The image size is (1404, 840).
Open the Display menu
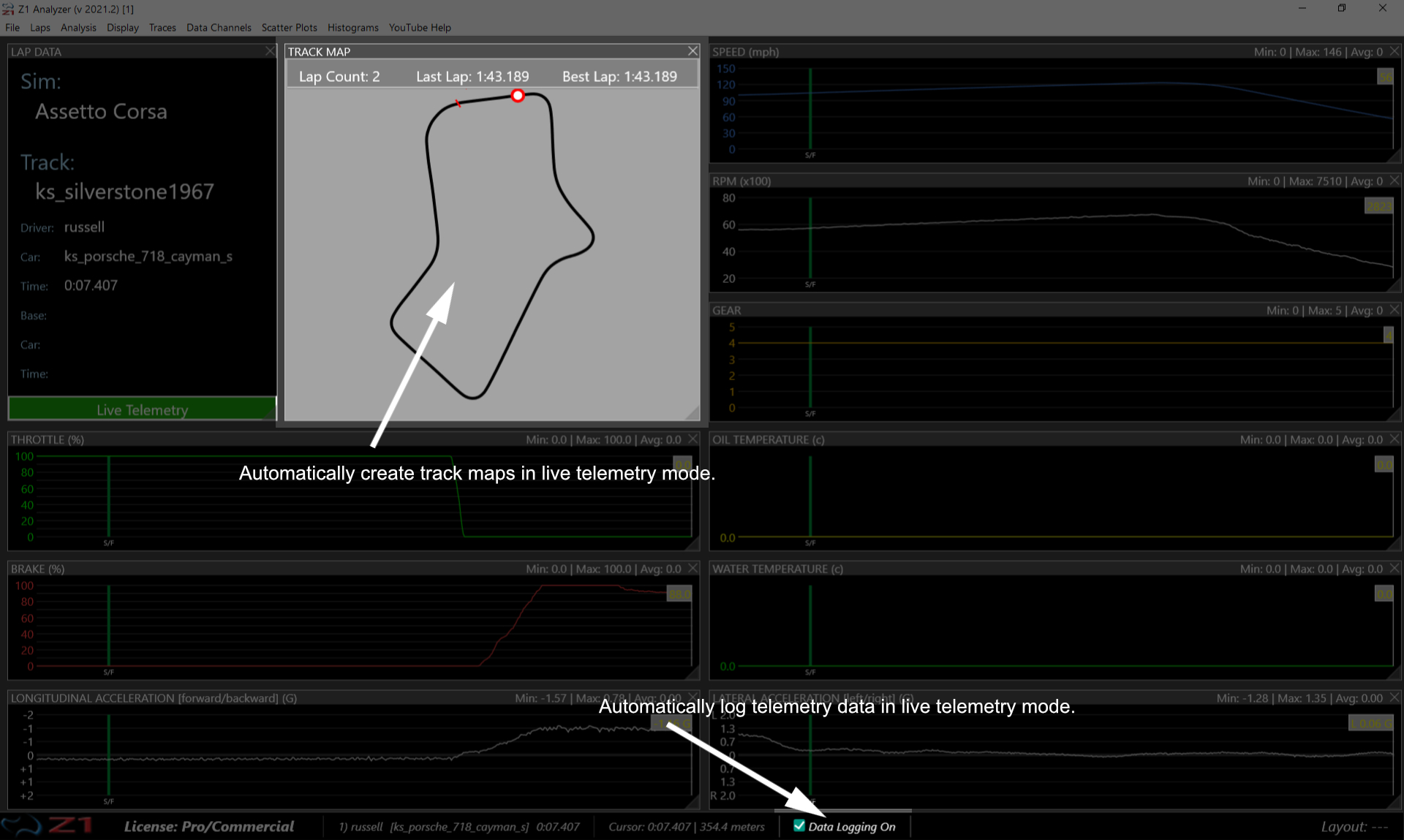click(123, 28)
